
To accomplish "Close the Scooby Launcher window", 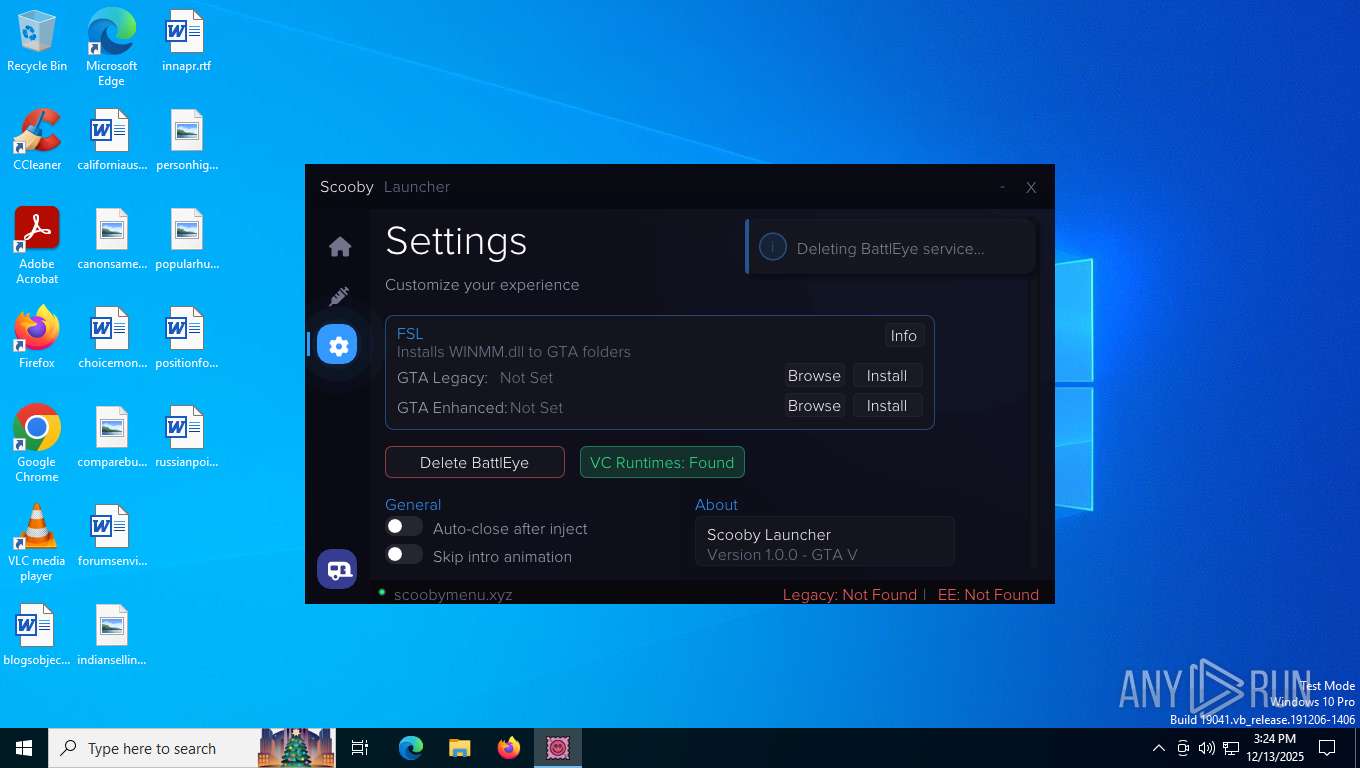I will (1031, 187).
